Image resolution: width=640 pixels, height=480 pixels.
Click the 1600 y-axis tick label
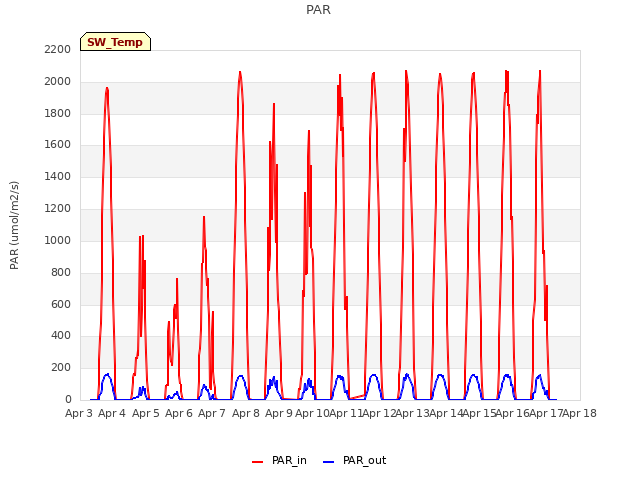point(58,144)
